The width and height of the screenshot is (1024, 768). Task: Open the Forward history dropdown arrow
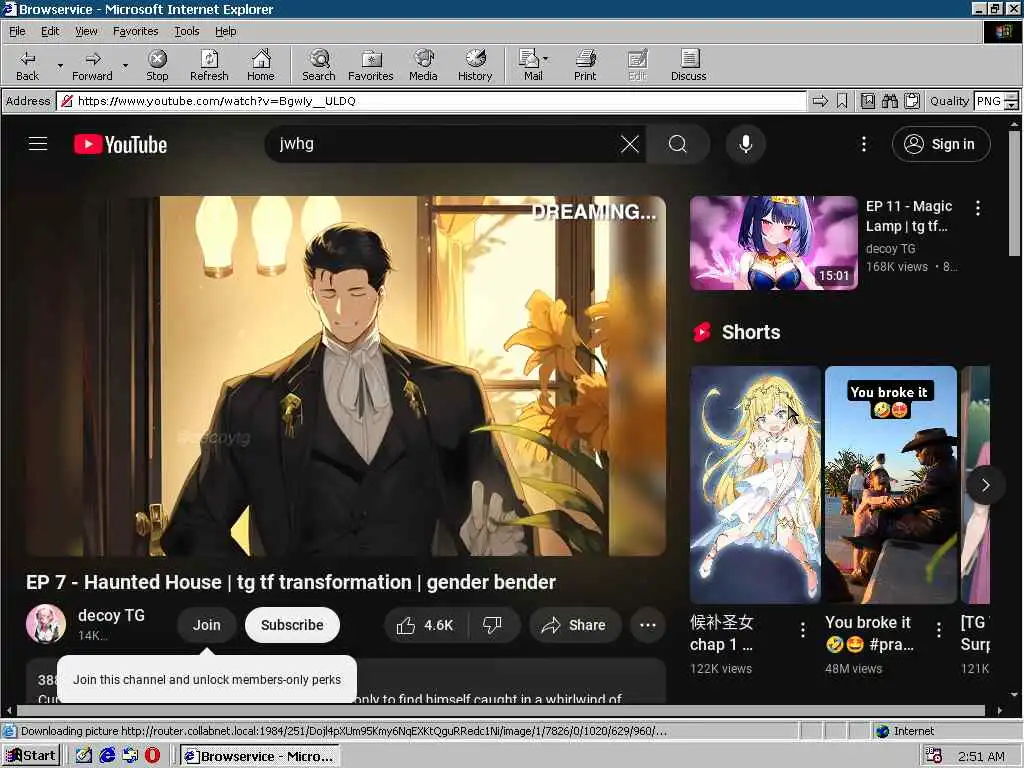pyautogui.click(x=125, y=65)
